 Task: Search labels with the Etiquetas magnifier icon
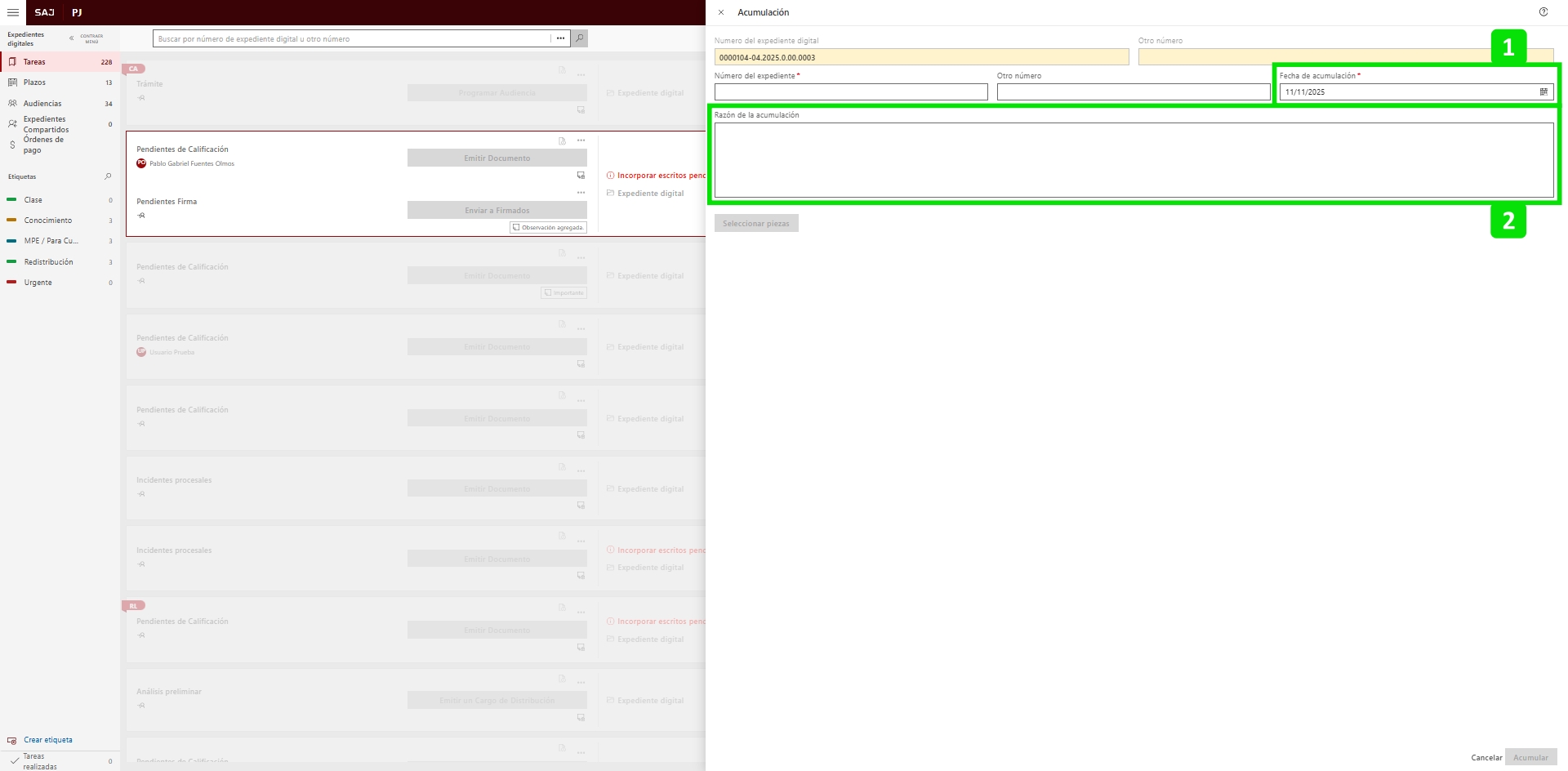tap(108, 176)
